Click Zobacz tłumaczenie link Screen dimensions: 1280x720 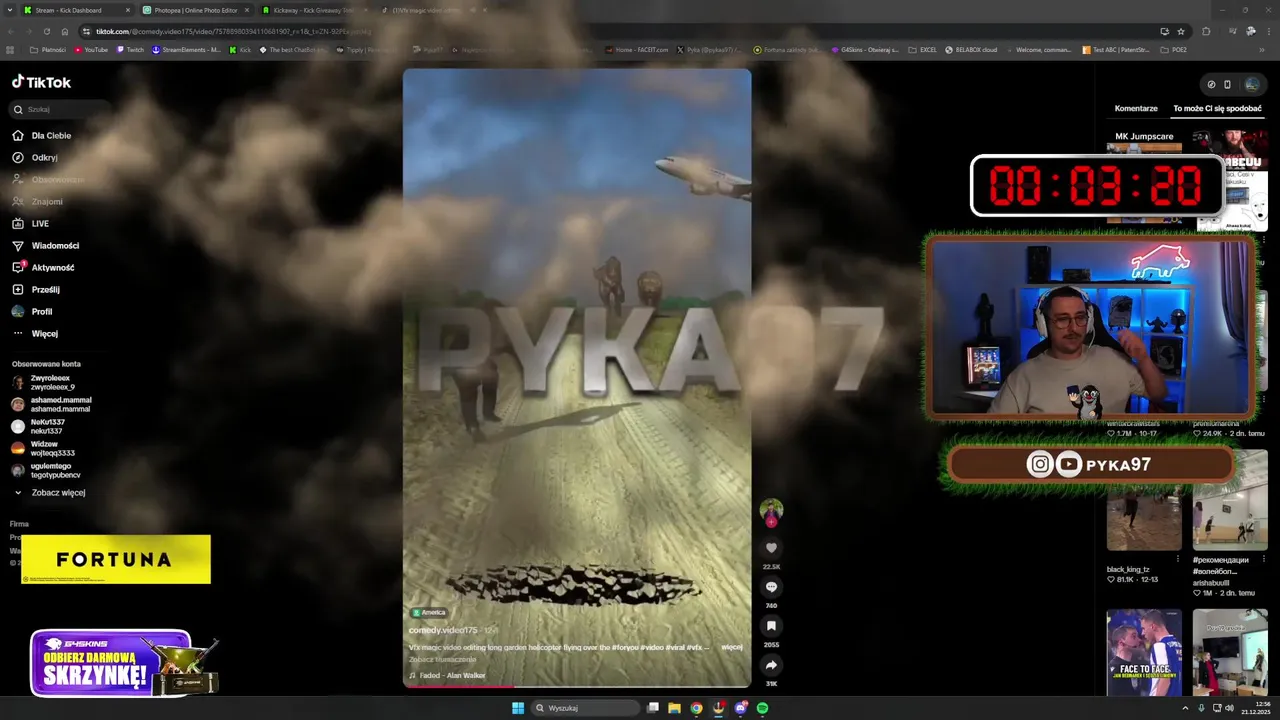[x=442, y=659]
